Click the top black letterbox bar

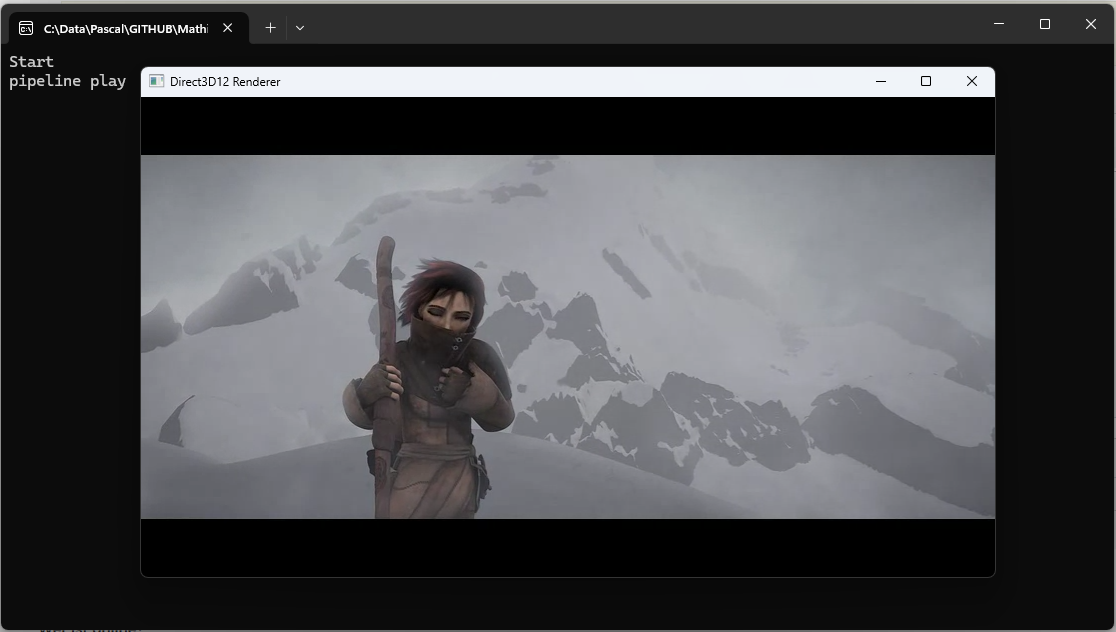(x=567, y=126)
